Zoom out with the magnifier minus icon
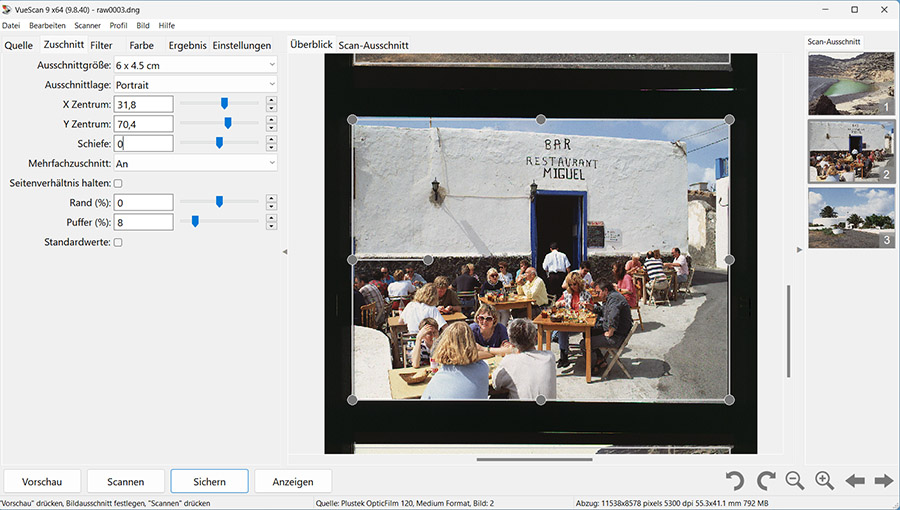Viewport: 900px width, 510px height. tap(795, 480)
